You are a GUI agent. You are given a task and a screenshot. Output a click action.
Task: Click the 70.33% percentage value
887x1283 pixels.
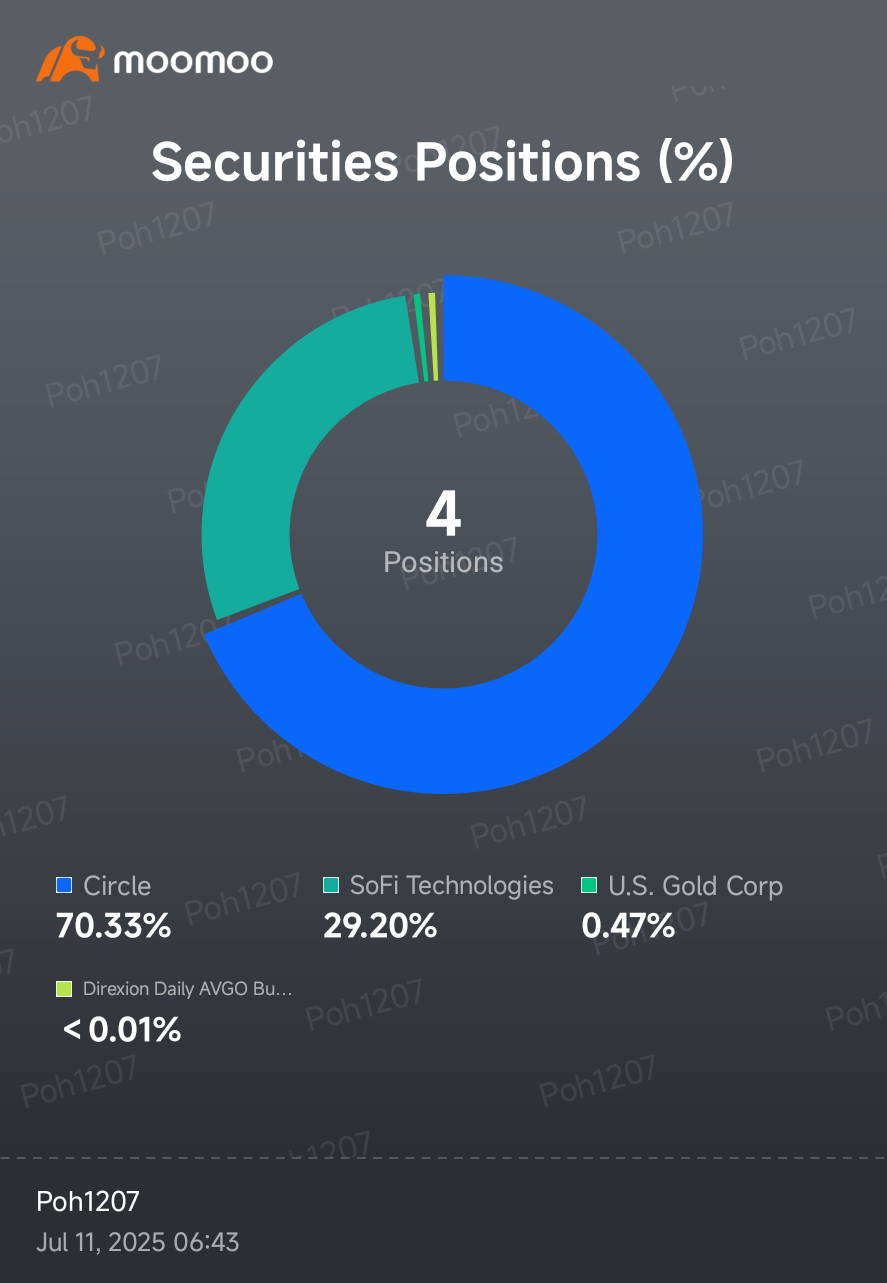click(x=113, y=926)
